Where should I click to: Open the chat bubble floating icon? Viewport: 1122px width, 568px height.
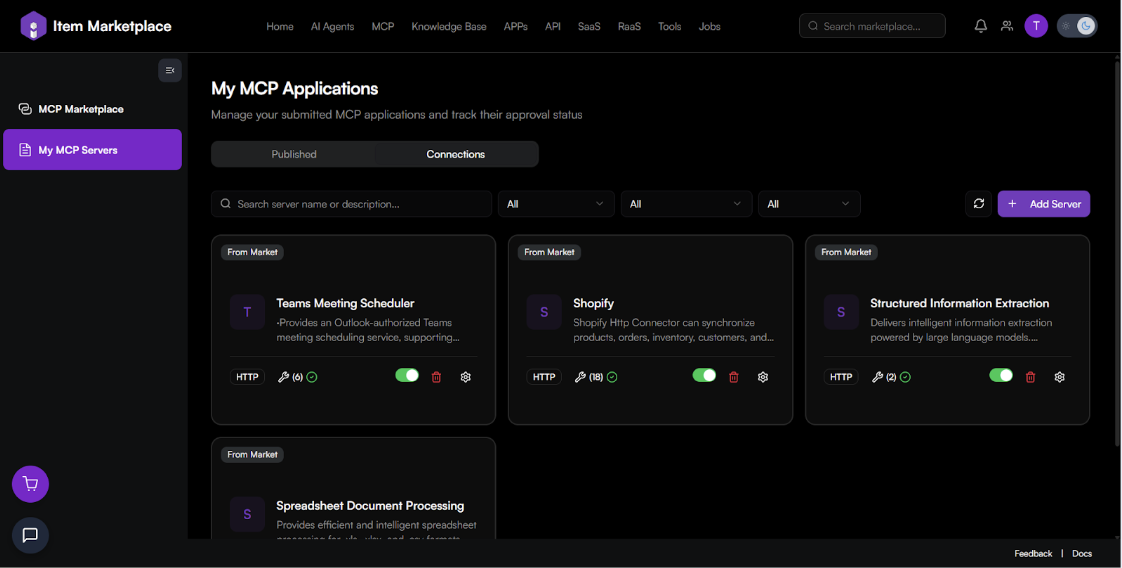pos(30,535)
